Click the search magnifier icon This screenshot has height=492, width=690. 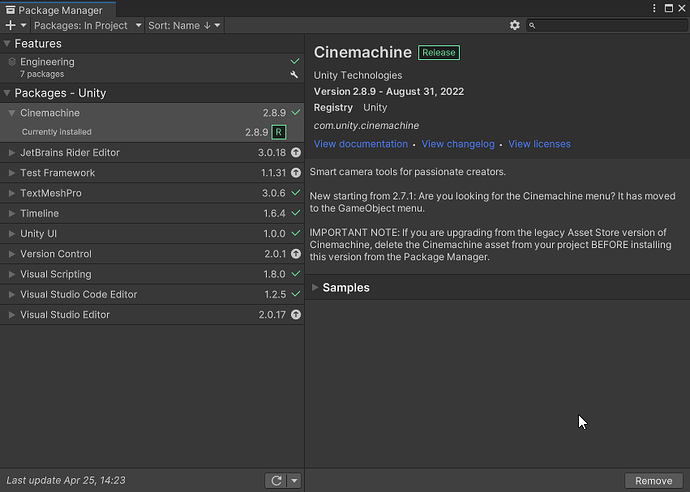click(x=532, y=26)
